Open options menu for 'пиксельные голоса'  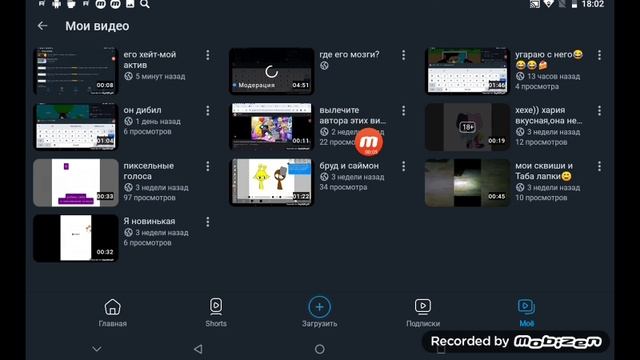pyautogui.click(x=208, y=166)
